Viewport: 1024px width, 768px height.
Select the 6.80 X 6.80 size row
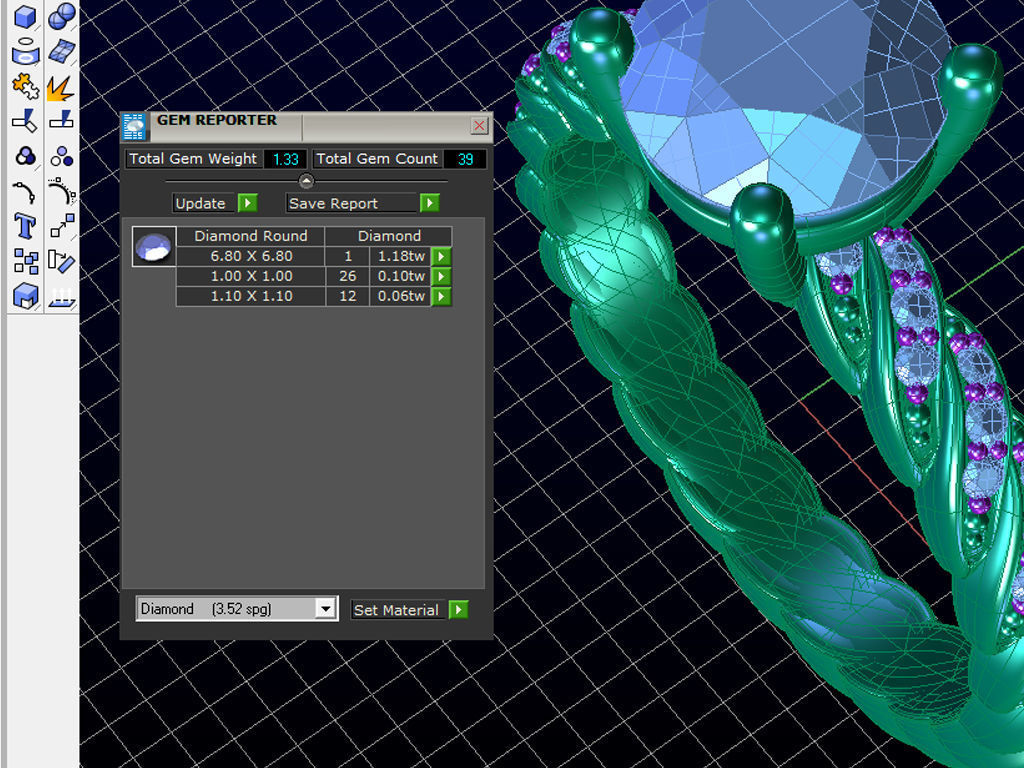coord(251,256)
